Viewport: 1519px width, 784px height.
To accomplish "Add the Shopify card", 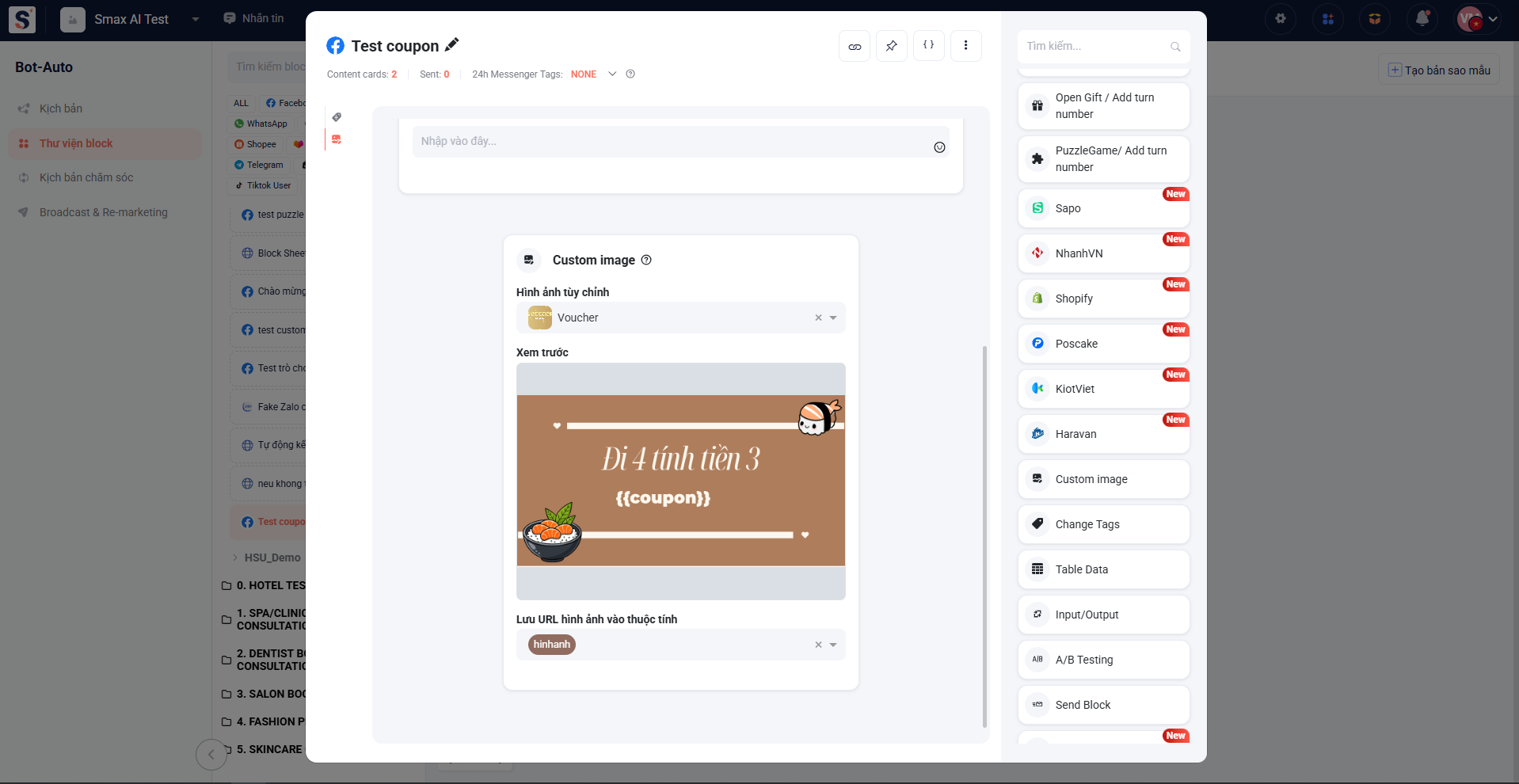I will 1103,299.
